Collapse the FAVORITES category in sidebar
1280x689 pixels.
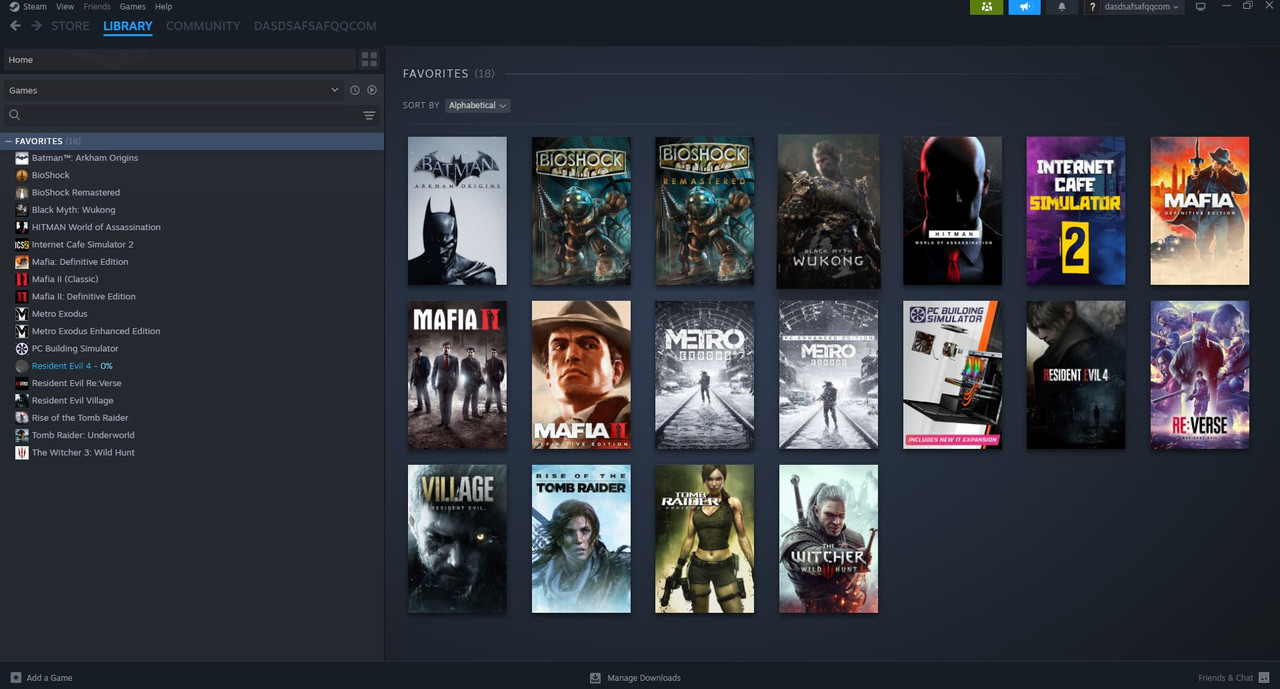click(x=9, y=142)
